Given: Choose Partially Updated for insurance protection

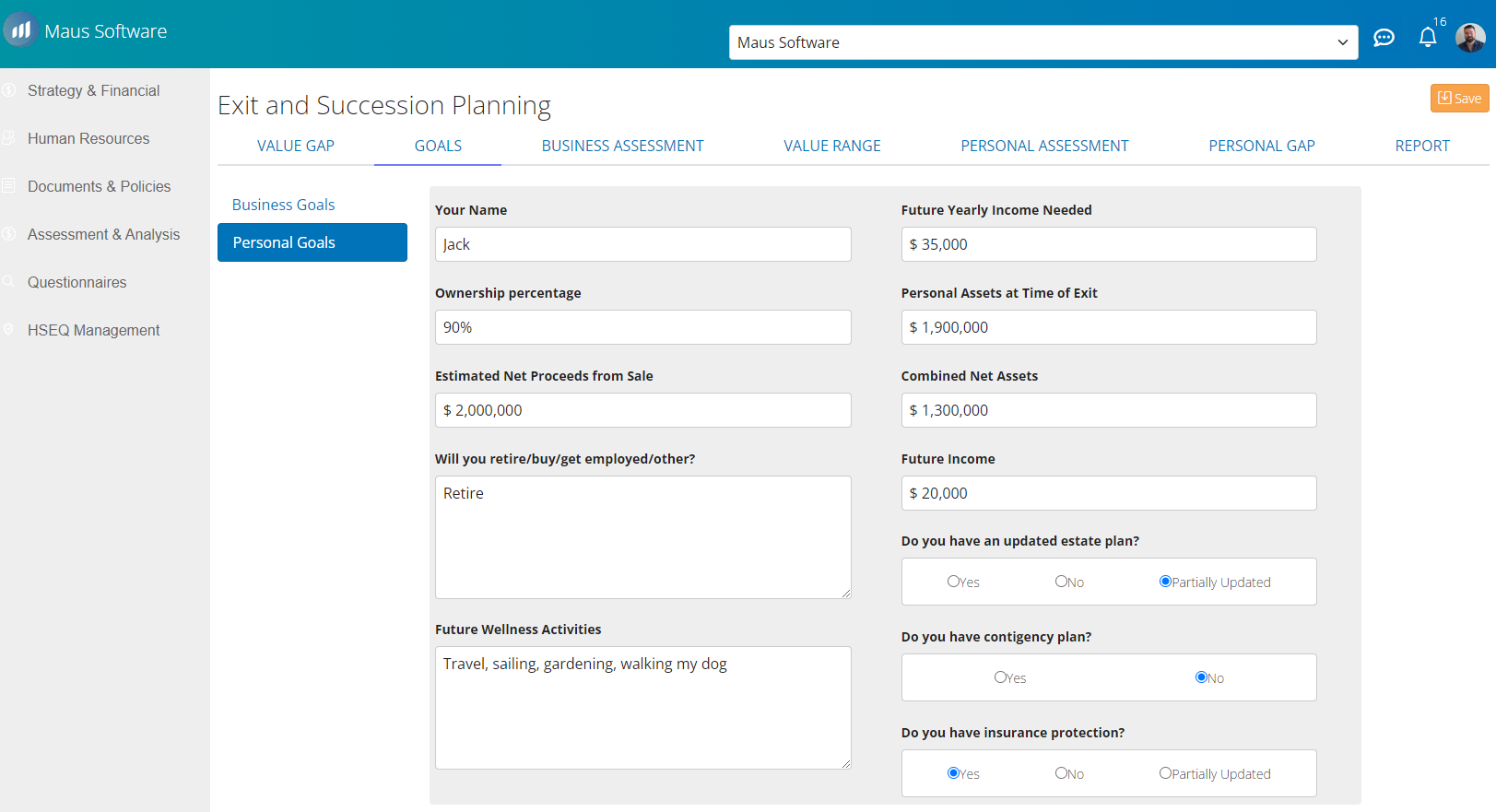Looking at the screenshot, I should [1165, 773].
